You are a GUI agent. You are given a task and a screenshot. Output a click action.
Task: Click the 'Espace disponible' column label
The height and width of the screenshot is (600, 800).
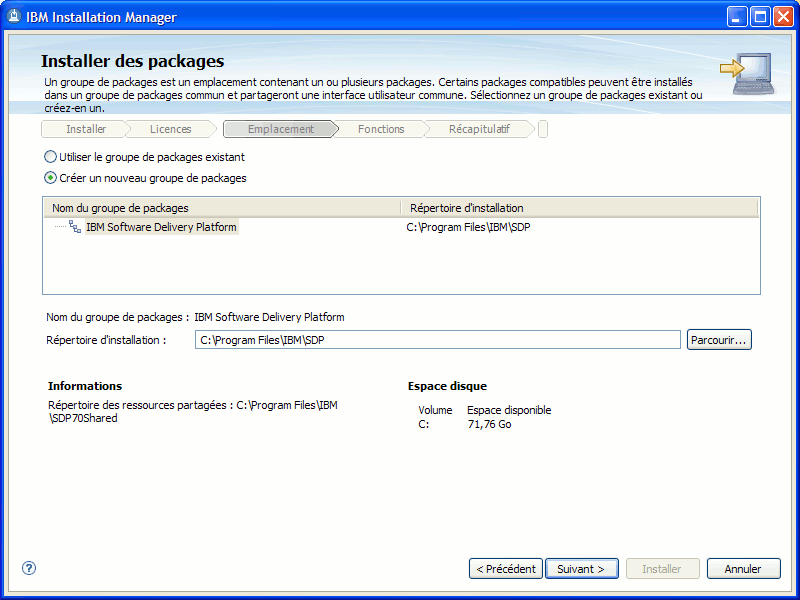(509, 410)
